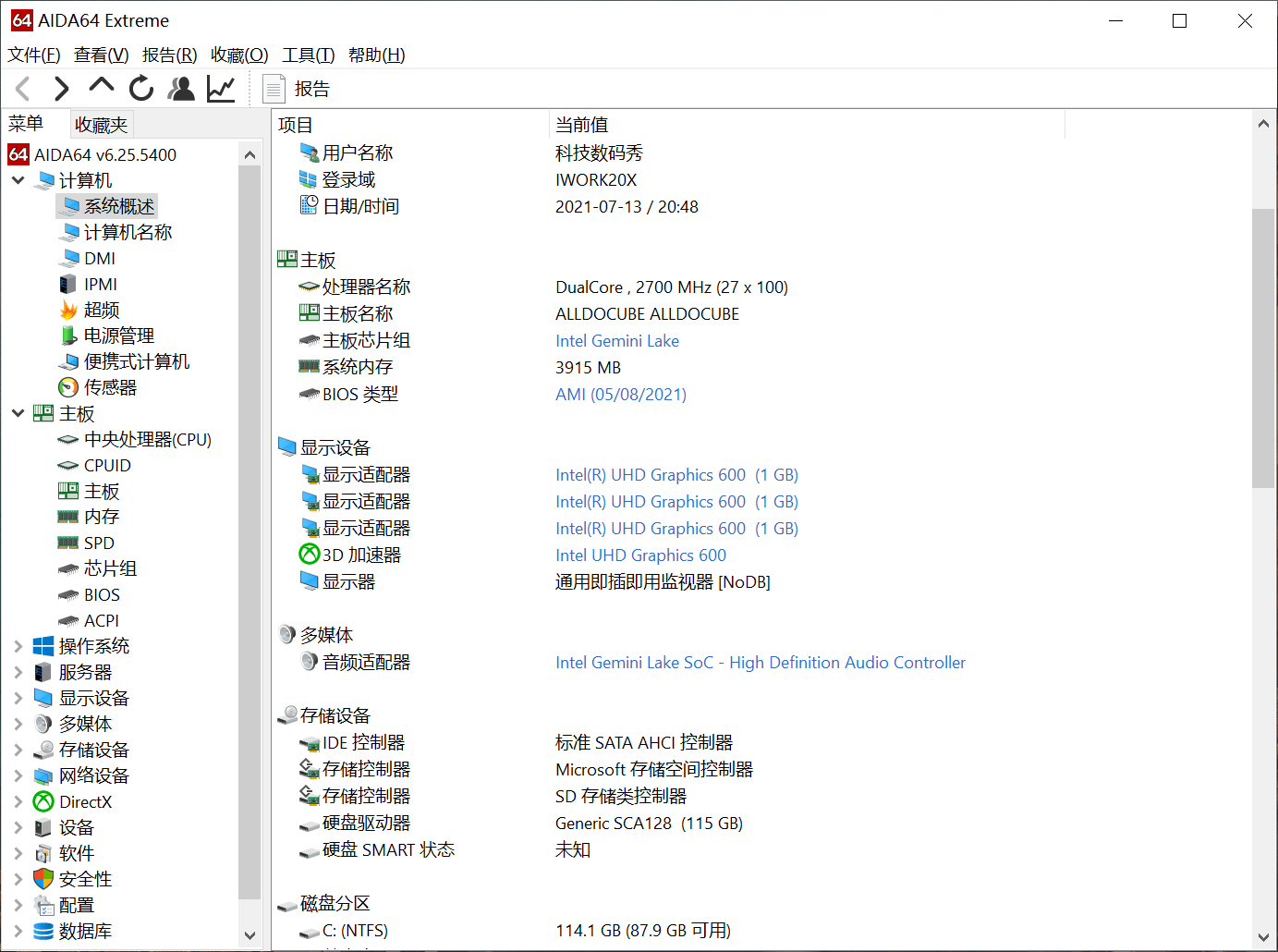Open 电源管理 tree item
This screenshot has height=952, width=1278.
tap(106, 336)
